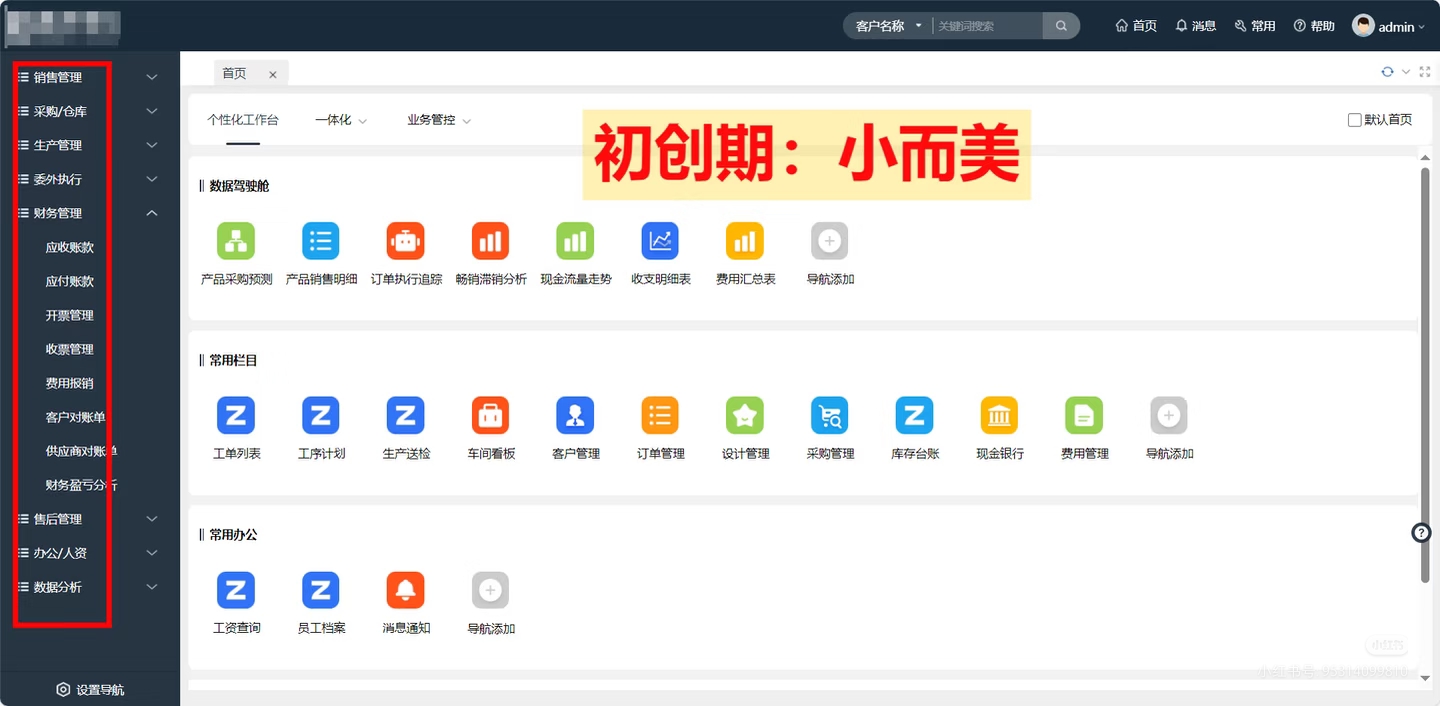Image resolution: width=1440 pixels, height=706 pixels.
Task: Open the 现金流量走势 green chart icon
Action: [575, 241]
